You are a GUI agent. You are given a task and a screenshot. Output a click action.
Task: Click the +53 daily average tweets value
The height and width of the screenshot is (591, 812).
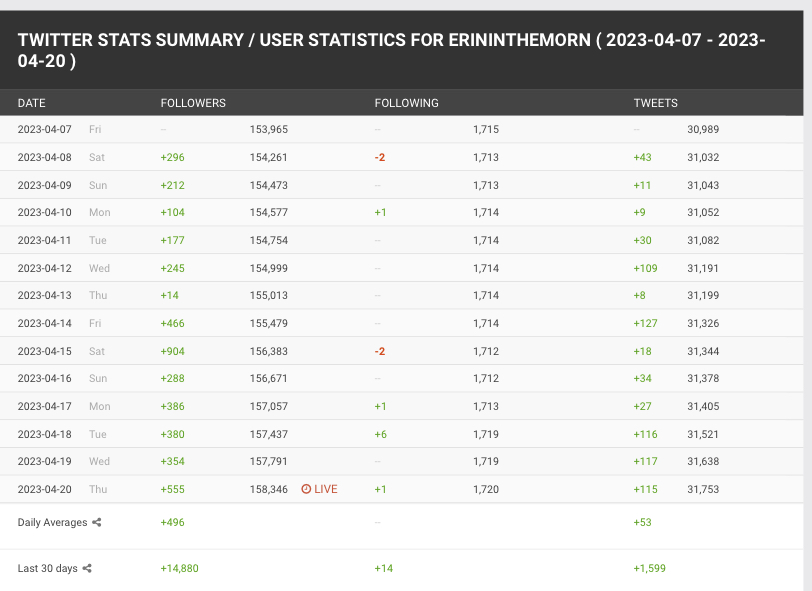[x=643, y=522]
